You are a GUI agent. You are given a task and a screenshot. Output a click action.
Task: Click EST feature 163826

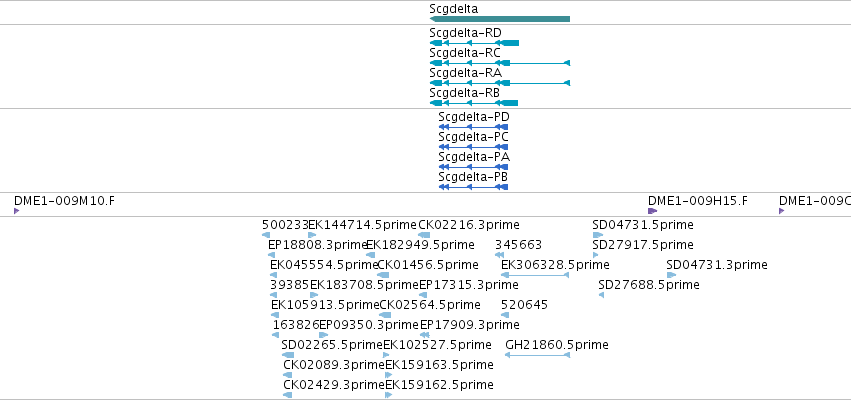tap(276, 335)
